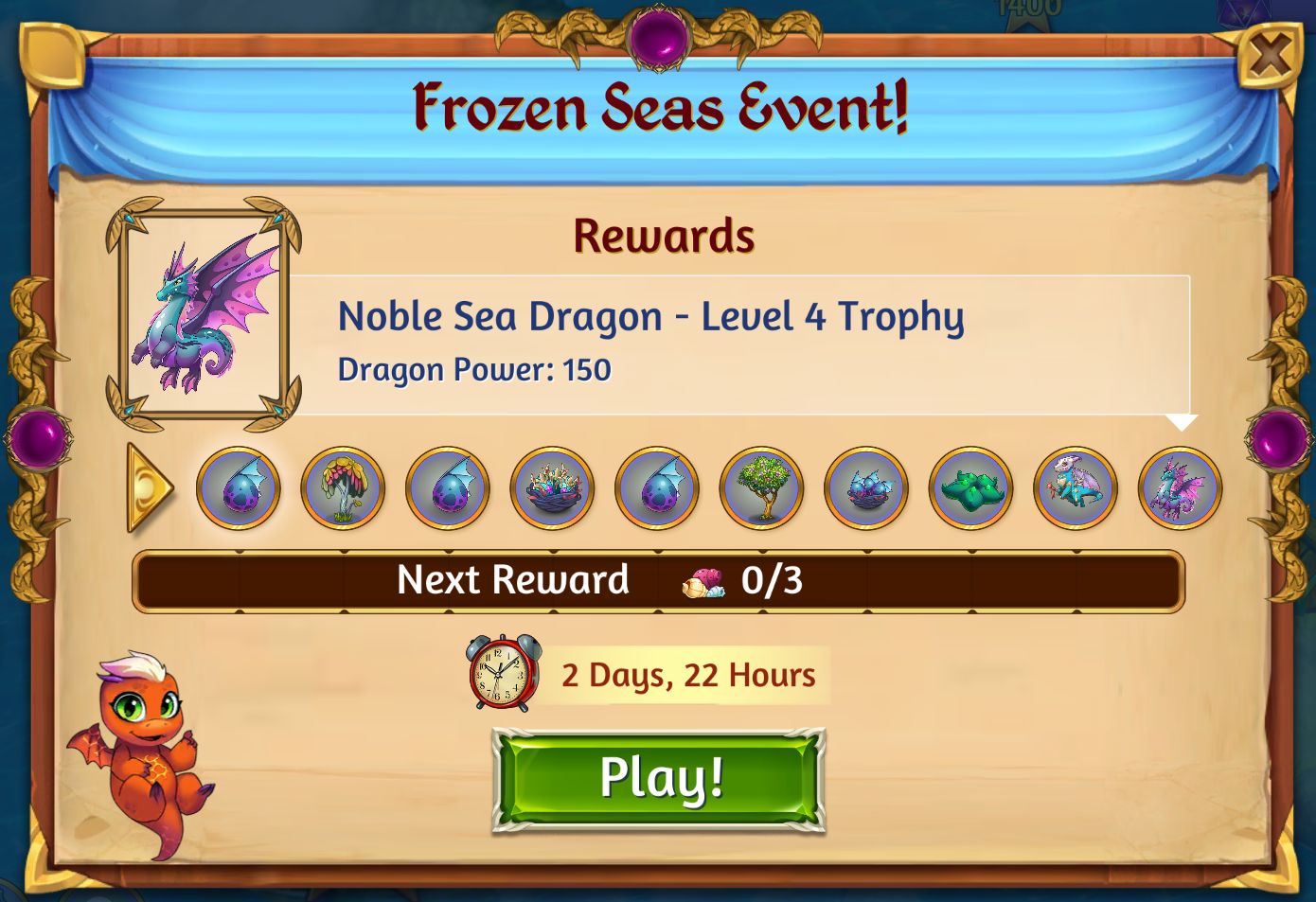Click the Noble Sea Dragon trophy title
This screenshot has width=1316, height=902.
coord(651,317)
